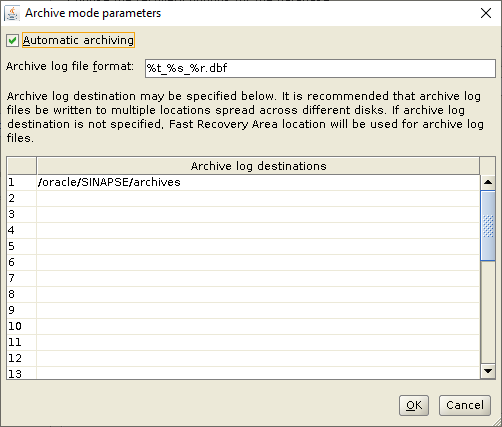The width and height of the screenshot is (502, 427).
Task: Click the Archive log file format field
Action: coord(320,68)
